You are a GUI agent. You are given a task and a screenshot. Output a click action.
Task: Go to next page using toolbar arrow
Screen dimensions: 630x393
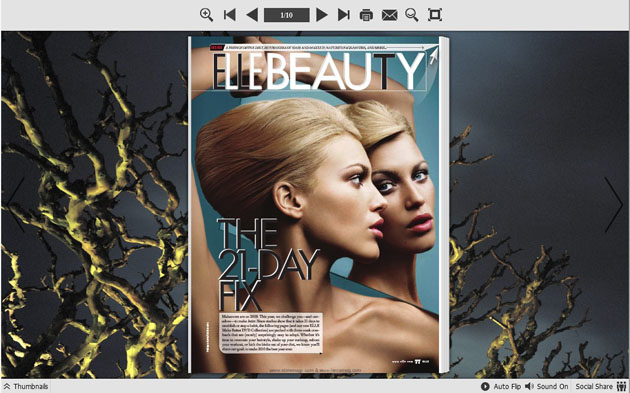click(321, 15)
